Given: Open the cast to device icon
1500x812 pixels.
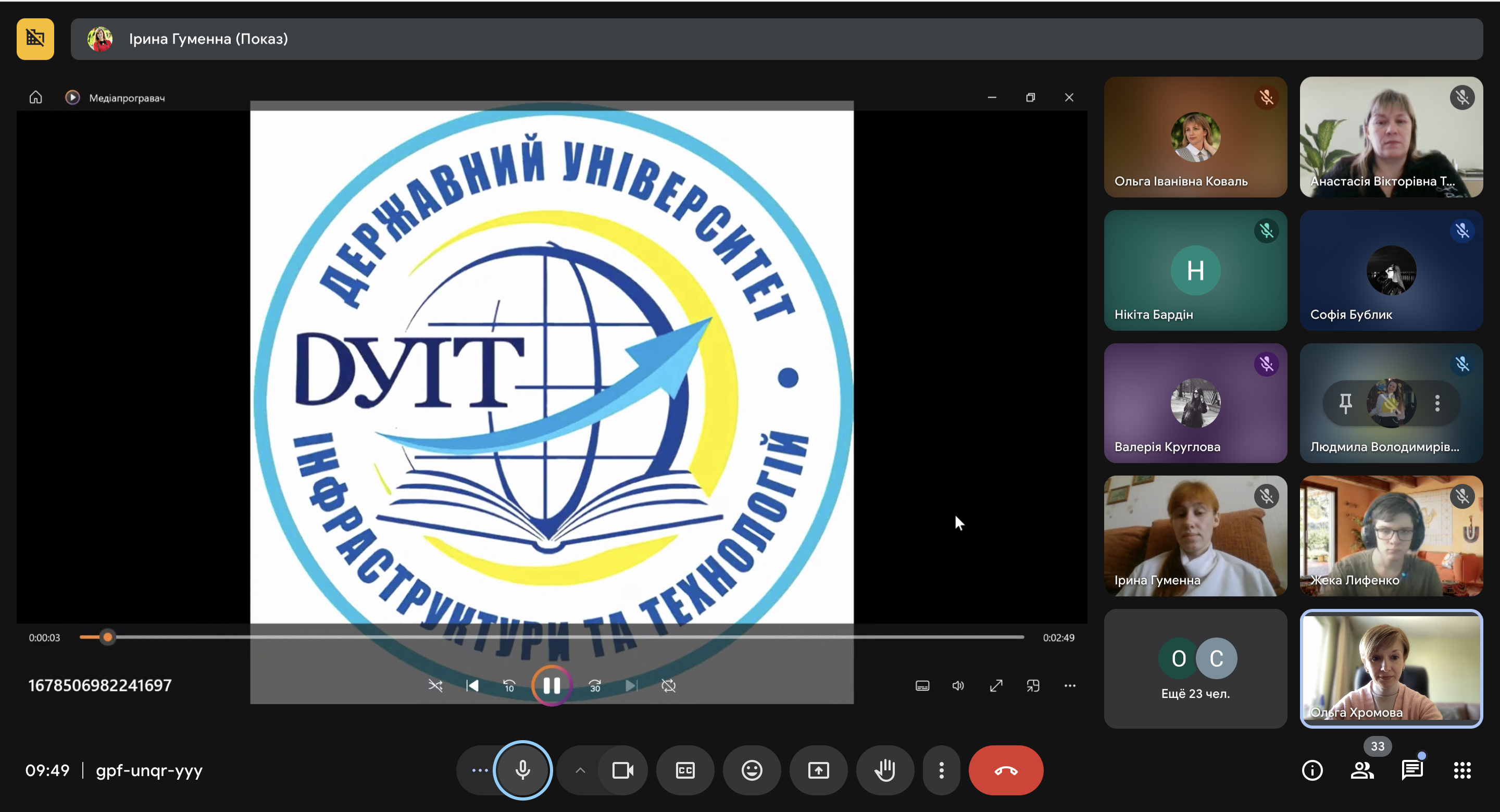Looking at the screenshot, I should click(1033, 685).
